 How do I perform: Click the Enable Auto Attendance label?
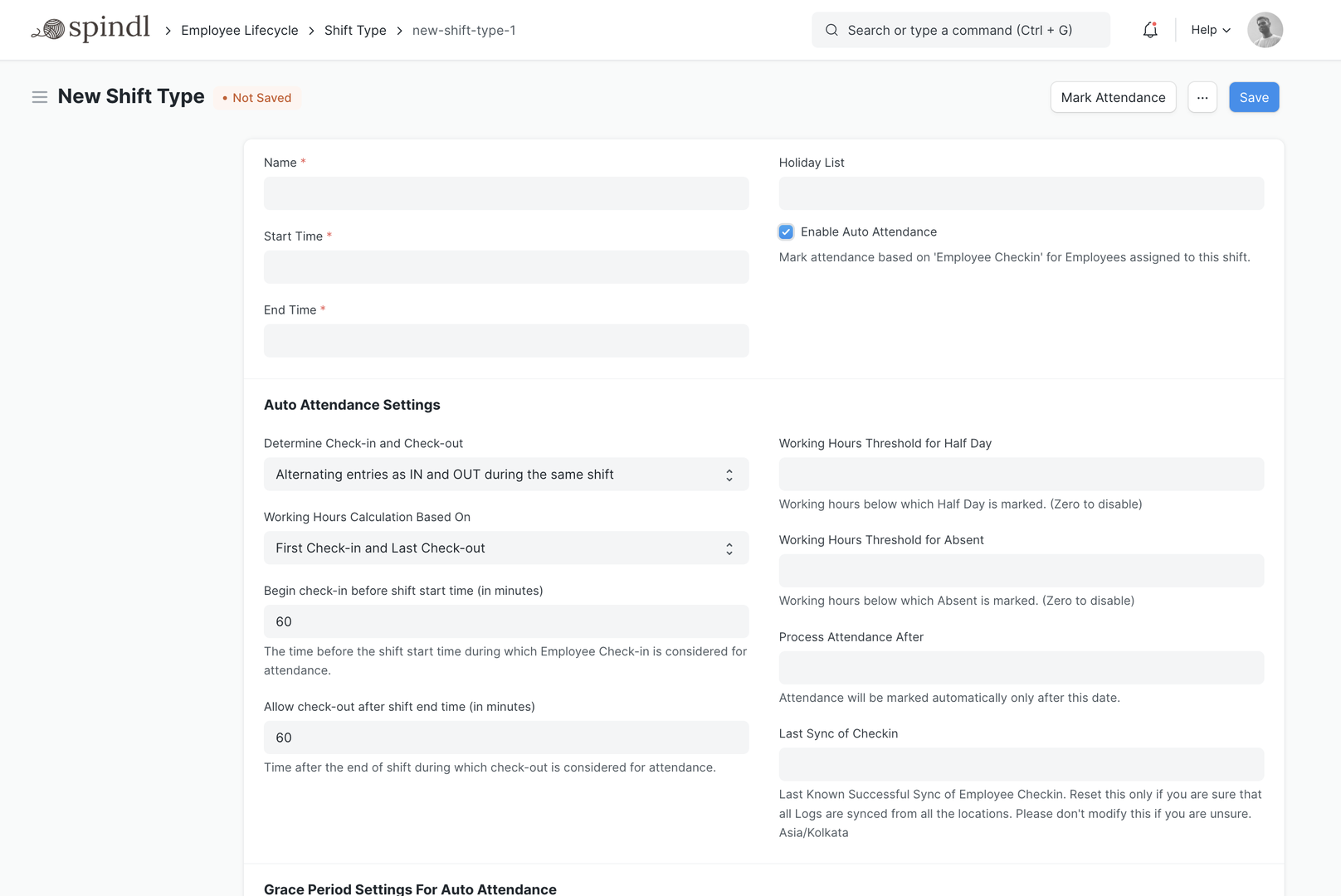(868, 231)
